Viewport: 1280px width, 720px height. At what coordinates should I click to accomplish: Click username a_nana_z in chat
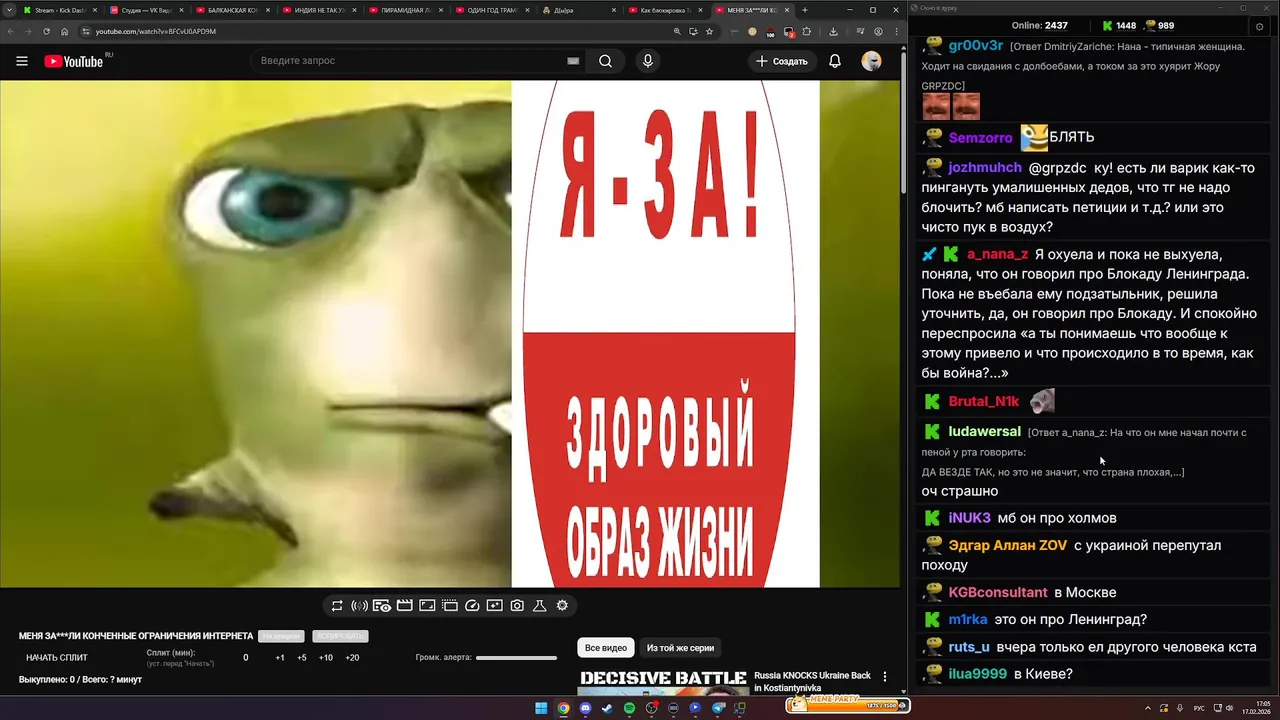click(997, 254)
